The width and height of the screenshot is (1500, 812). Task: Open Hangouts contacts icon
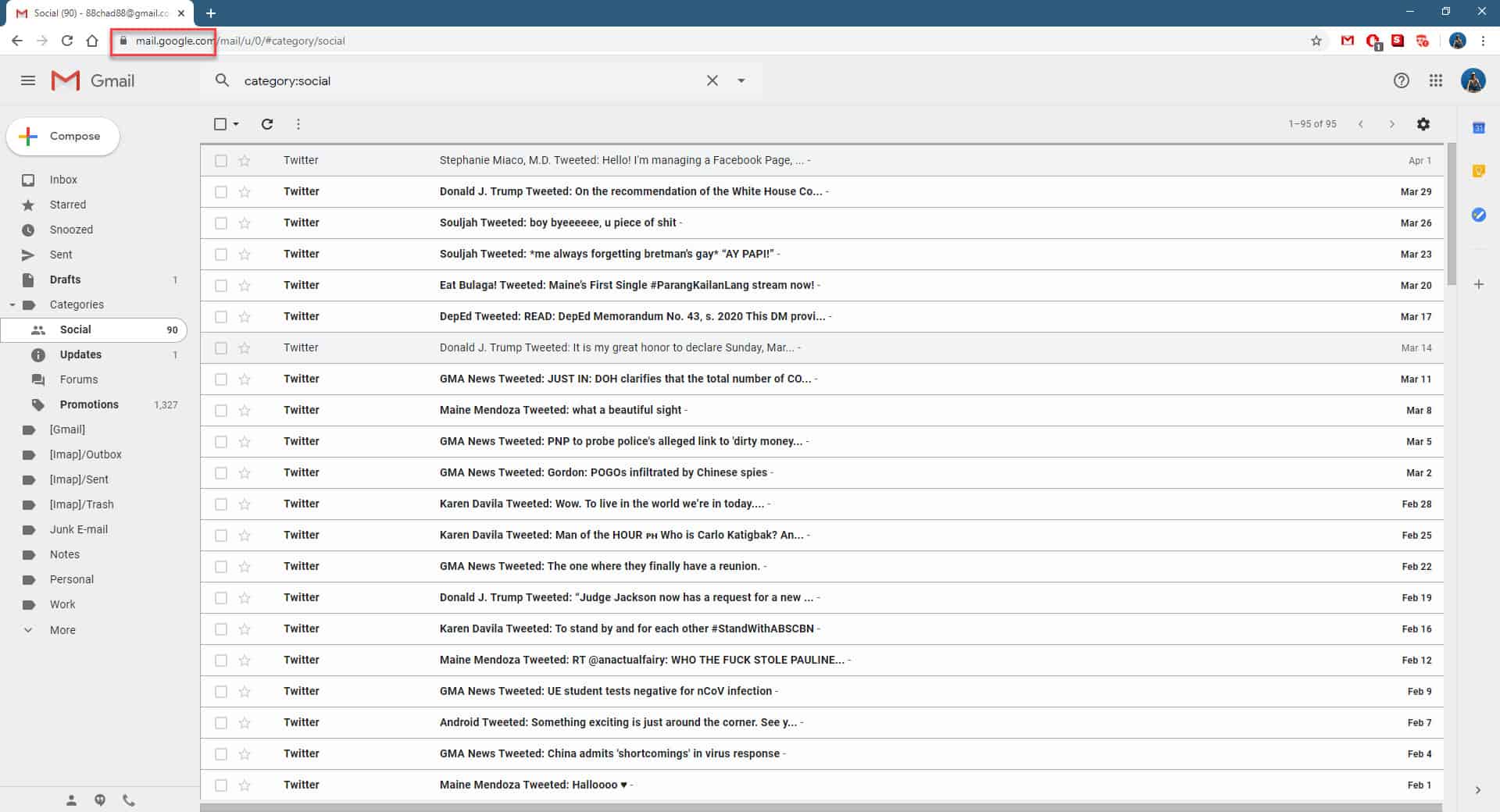point(71,800)
